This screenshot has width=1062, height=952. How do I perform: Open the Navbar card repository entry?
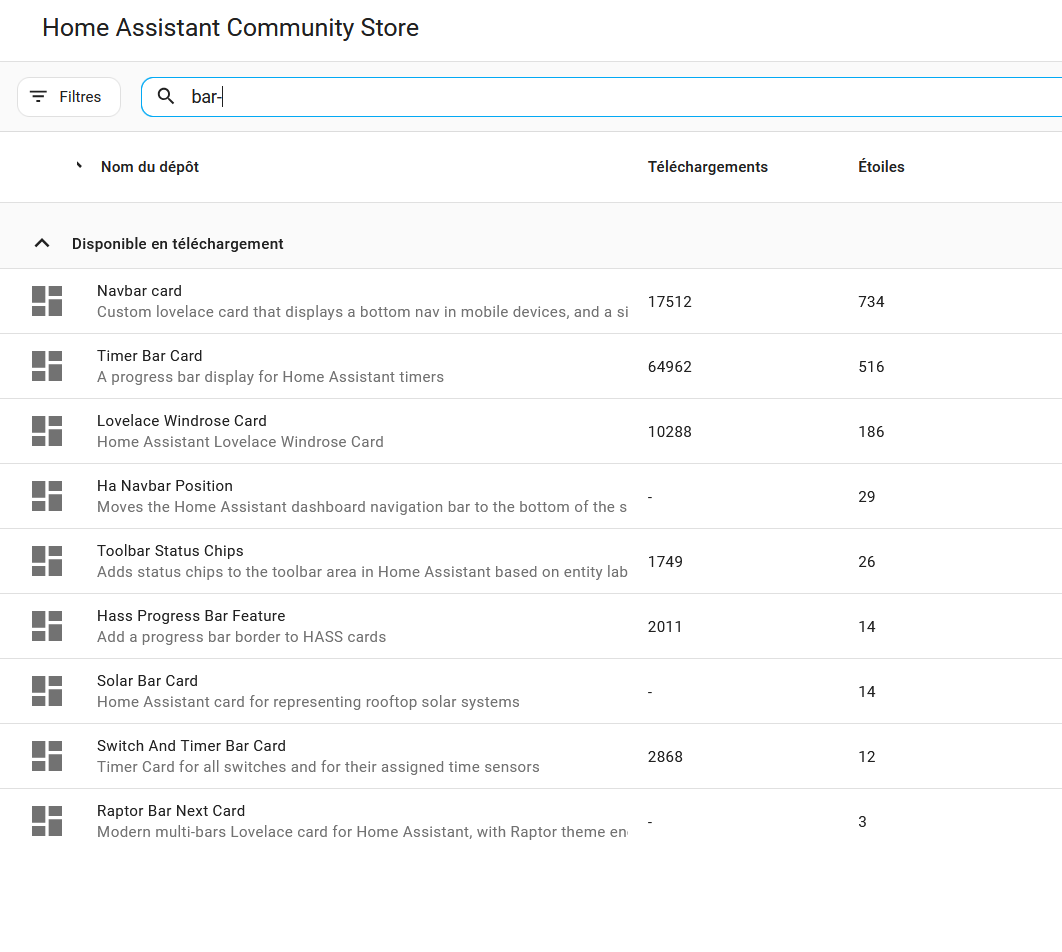click(139, 291)
